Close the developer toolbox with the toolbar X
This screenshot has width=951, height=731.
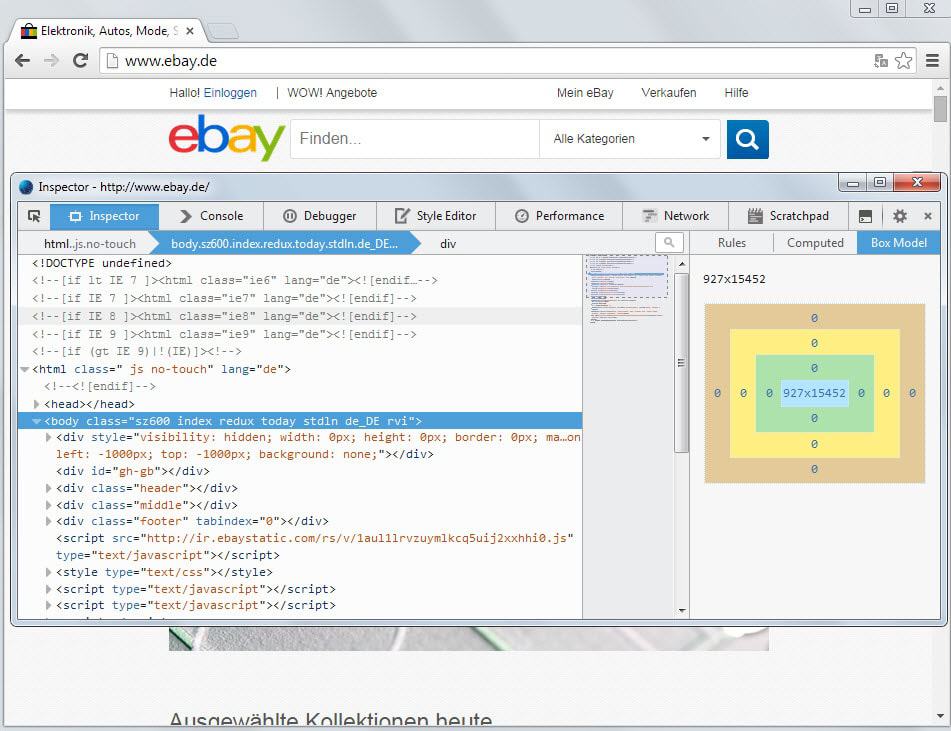click(x=928, y=216)
